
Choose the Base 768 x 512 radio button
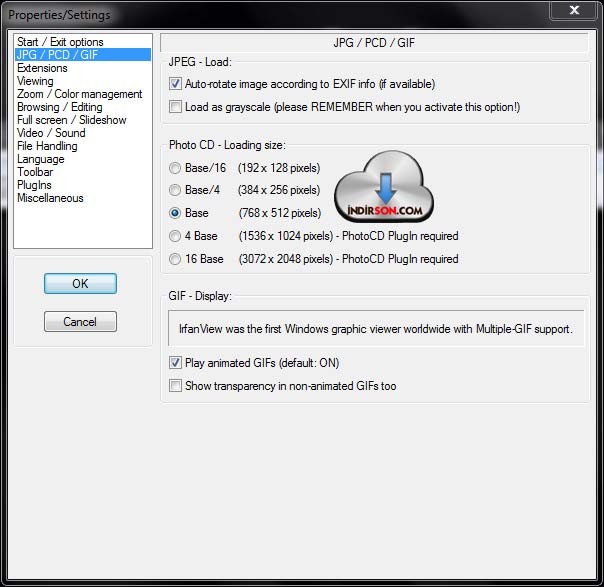(175, 213)
